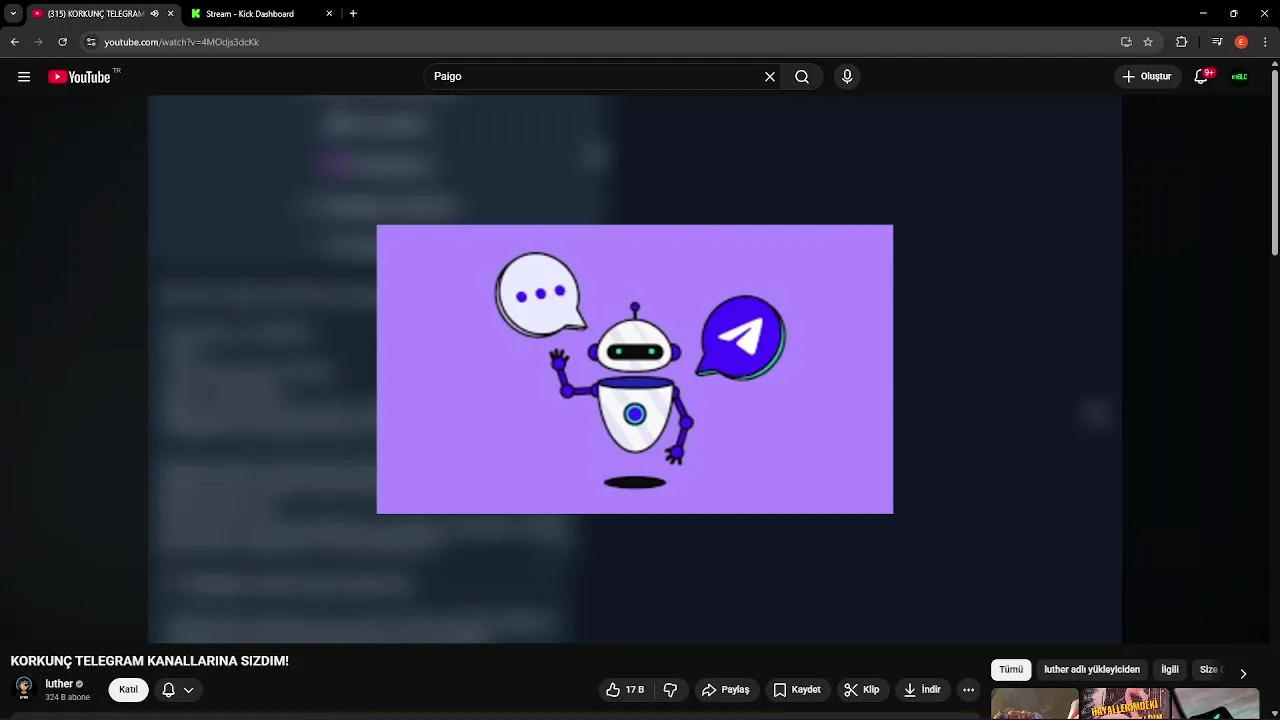The height and width of the screenshot is (720, 1280).
Task: Run the search with magnifier button
Action: point(802,77)
